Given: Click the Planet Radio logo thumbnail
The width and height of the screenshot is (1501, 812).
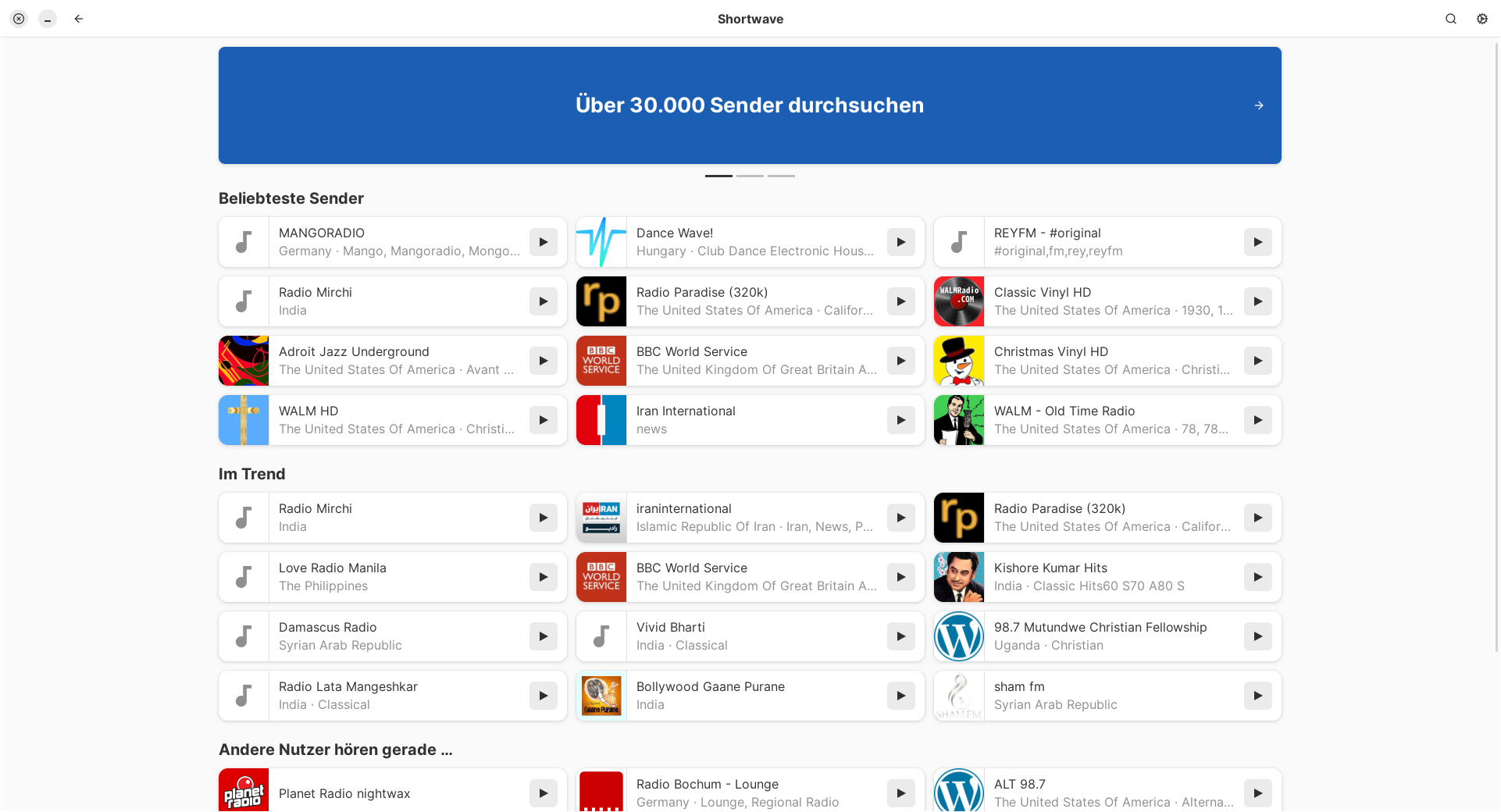Looking at the screenshot, I should point(244,790).
